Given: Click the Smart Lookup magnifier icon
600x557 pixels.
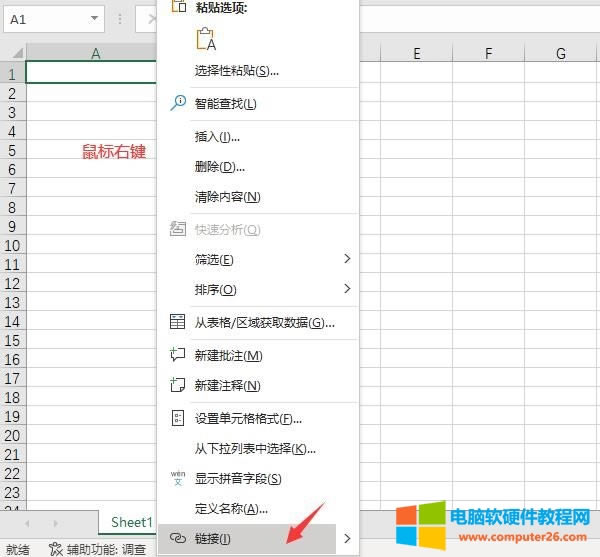Looking at the screenshot, I should click(x=178, y=103).
